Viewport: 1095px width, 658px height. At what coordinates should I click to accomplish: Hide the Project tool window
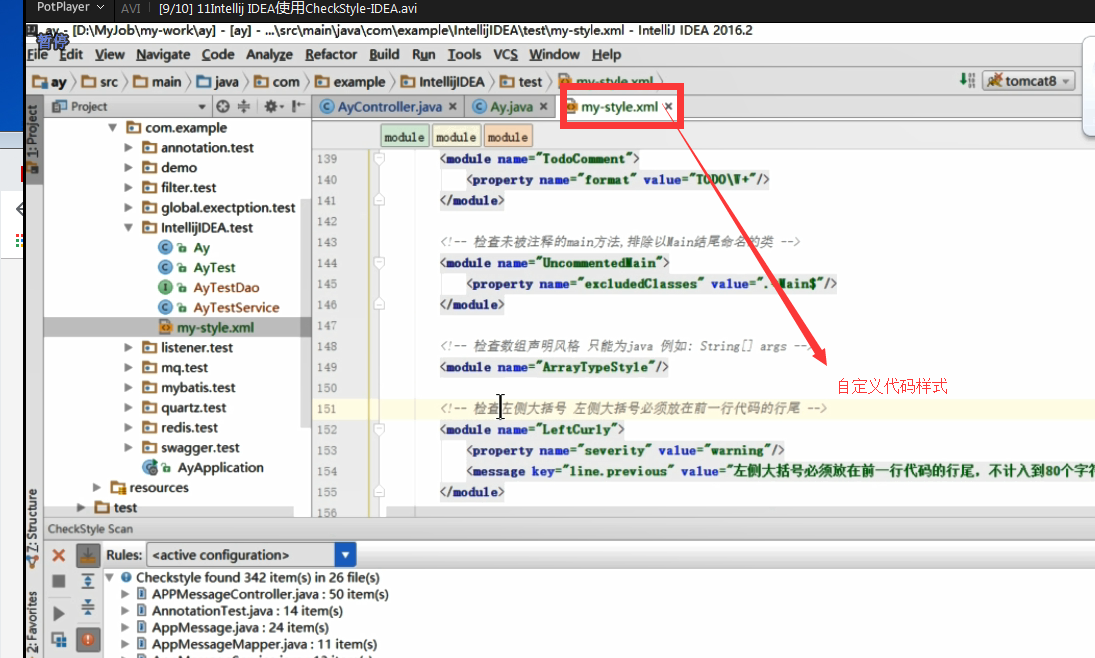click(x=299, y=106)
